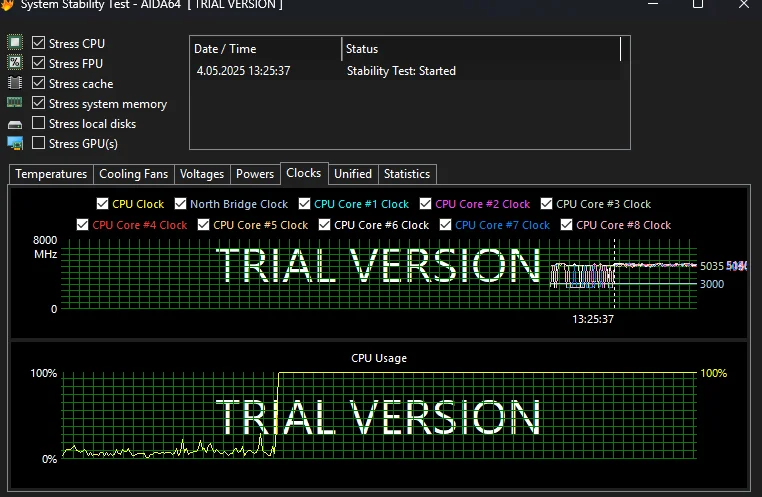Screen dimensions: 762x497
Task: Click the RAM module icon beside Stress system memory
Action: (x=15, y=103)
